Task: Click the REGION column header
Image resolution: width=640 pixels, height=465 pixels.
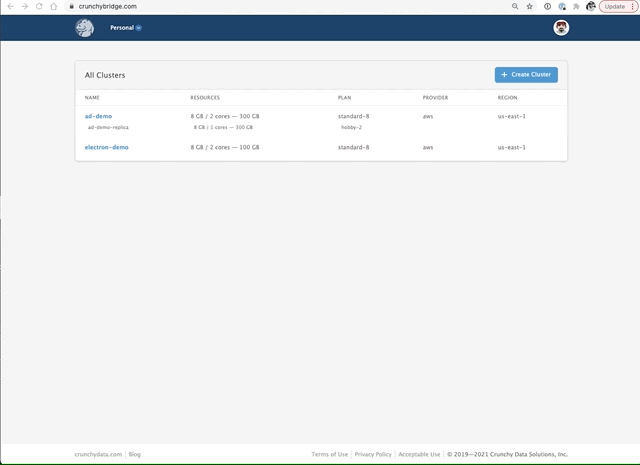Action: click(507, 98)
